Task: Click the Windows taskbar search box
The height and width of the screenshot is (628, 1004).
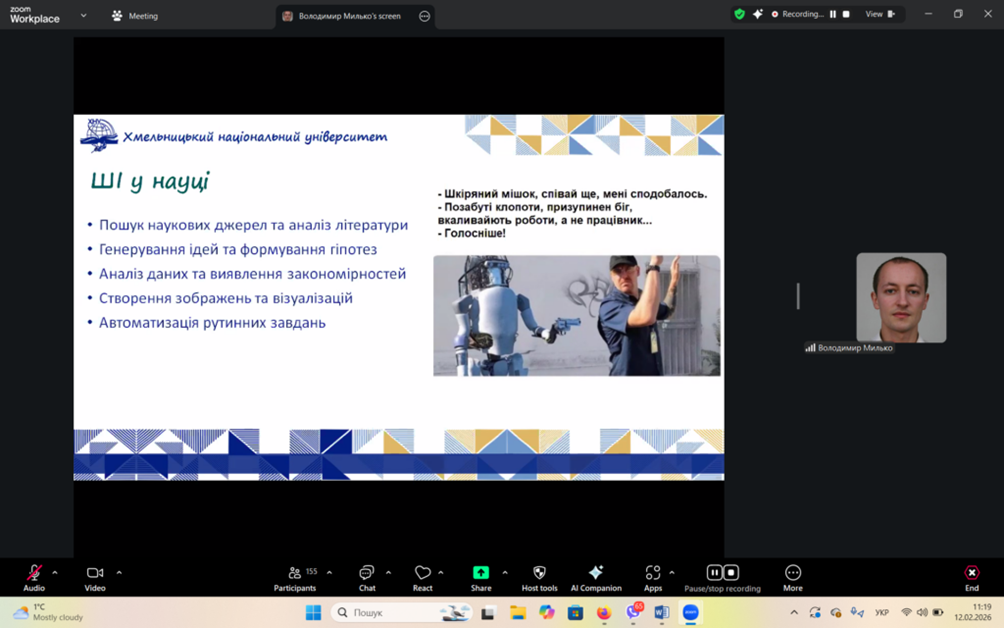Action: tap(380, 612)
